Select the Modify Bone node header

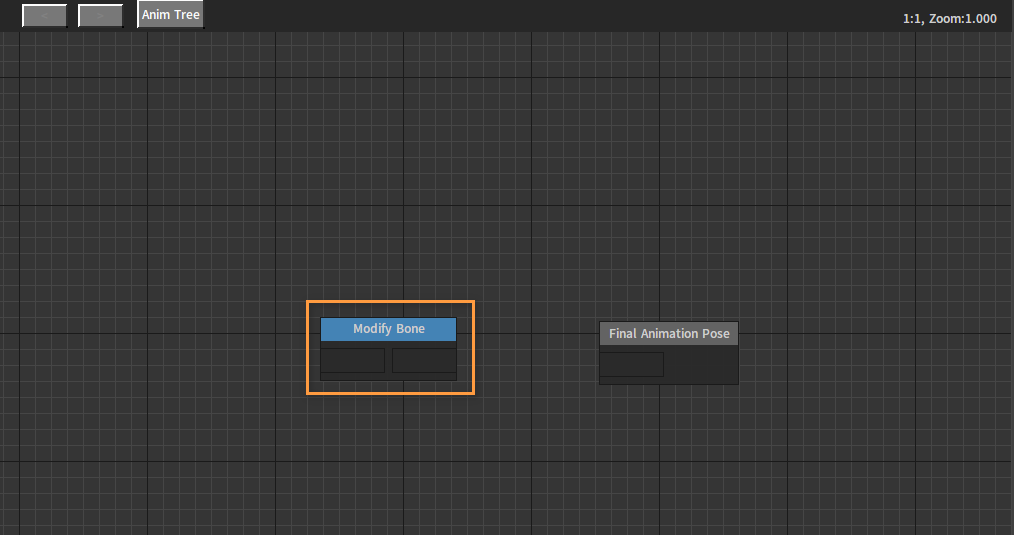tap(389, 329)
